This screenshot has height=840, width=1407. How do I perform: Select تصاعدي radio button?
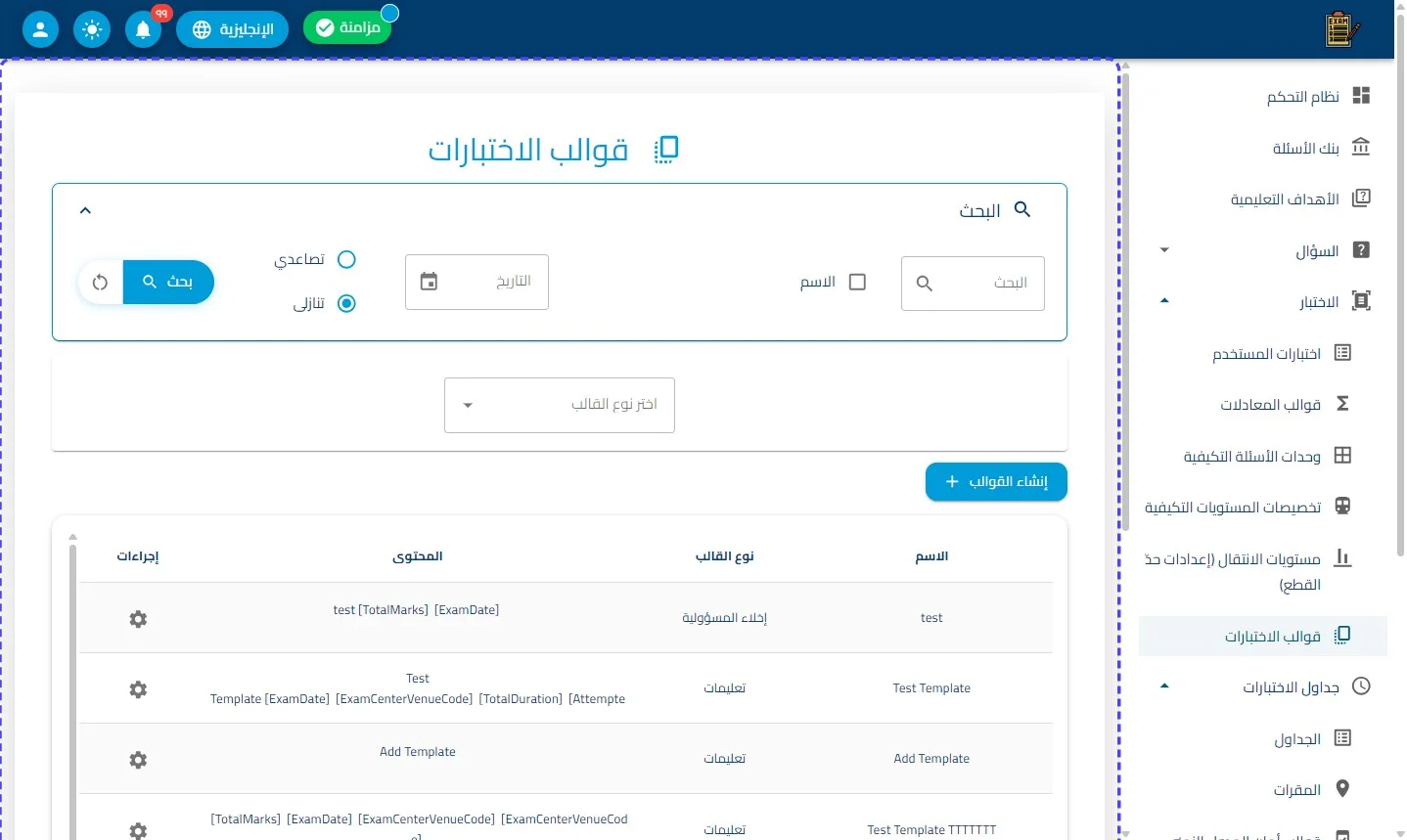[346, 259]
